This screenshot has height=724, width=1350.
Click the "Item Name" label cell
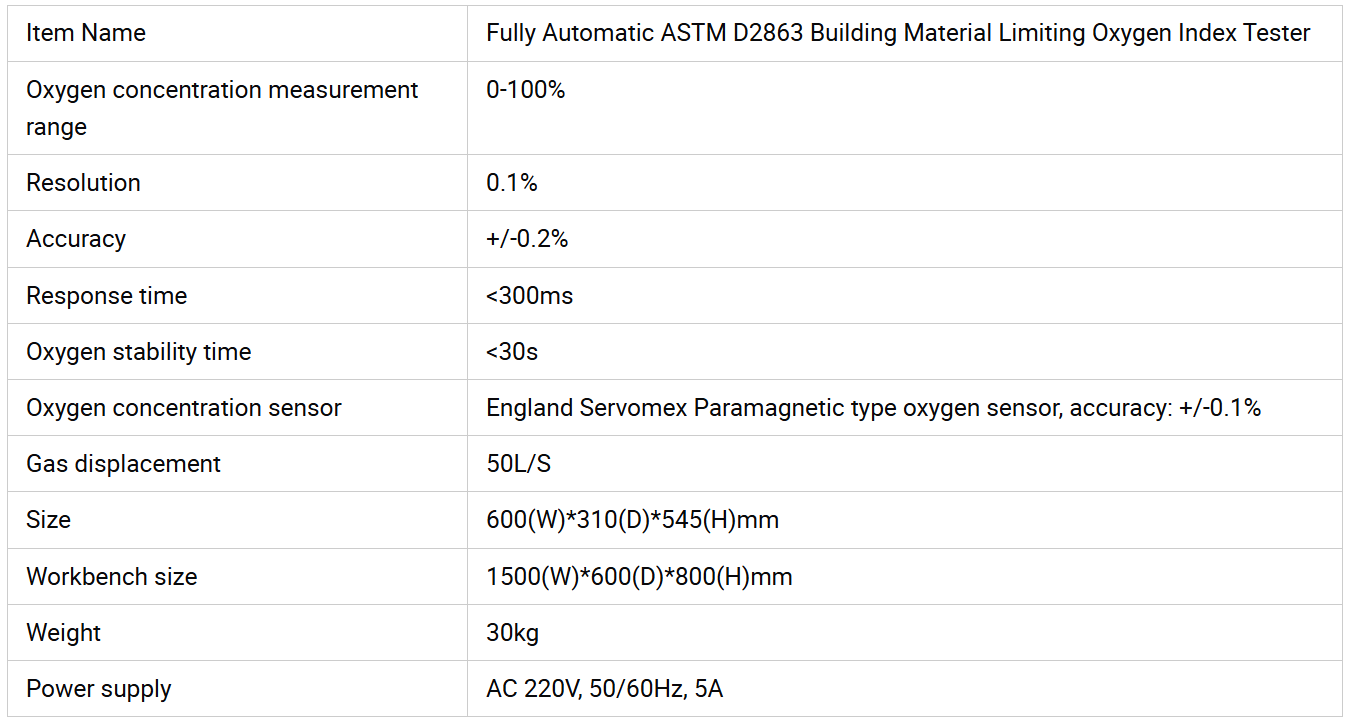click(x=86, y=33)
